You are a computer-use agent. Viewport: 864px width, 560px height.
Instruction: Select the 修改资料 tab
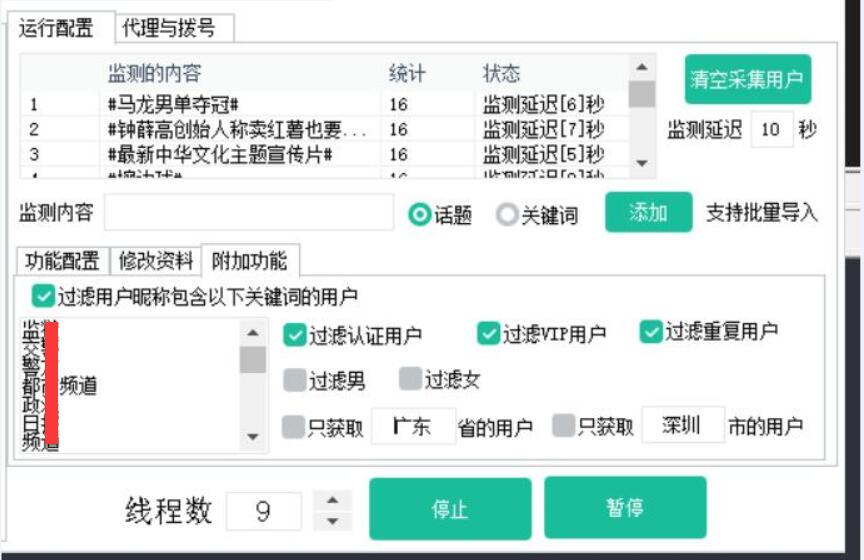155,261
